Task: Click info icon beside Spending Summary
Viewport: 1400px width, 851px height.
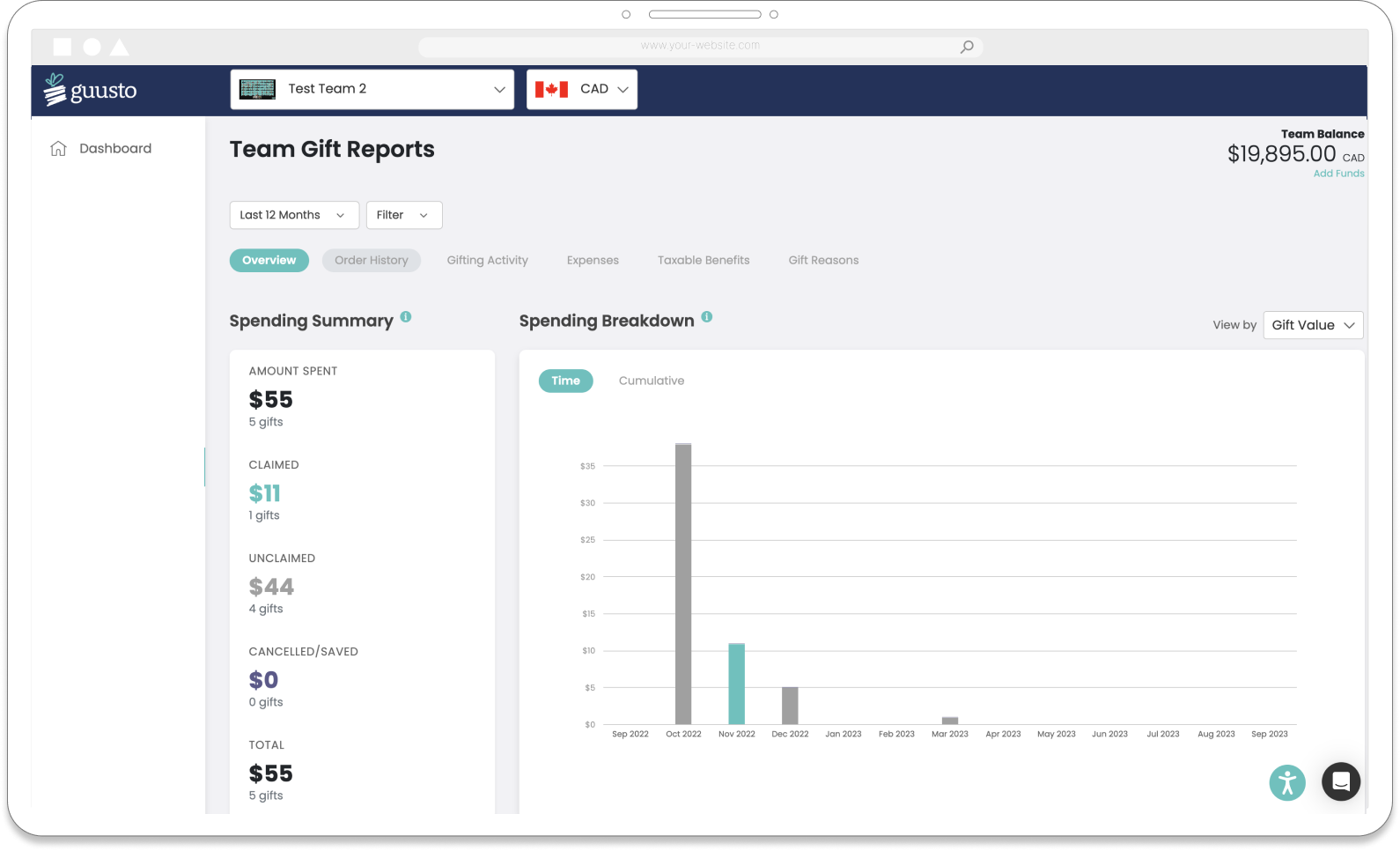Action: 406,317
